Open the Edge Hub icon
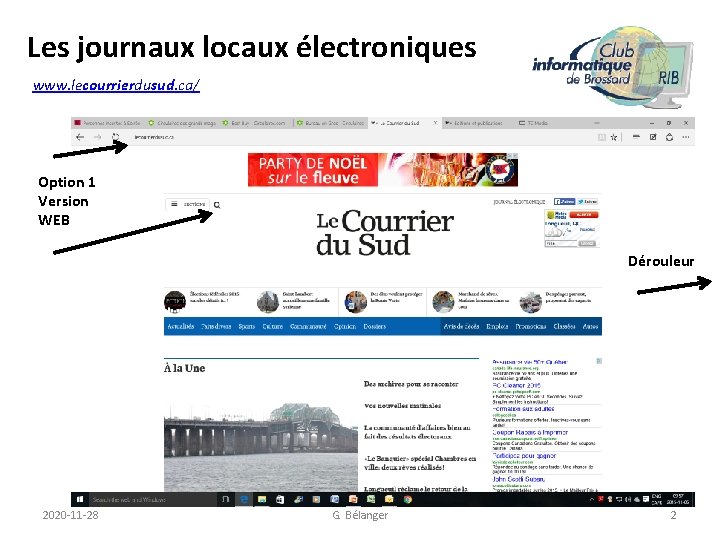Image resolution: width=720 pixels, height=540 pixels. (636, 137)
